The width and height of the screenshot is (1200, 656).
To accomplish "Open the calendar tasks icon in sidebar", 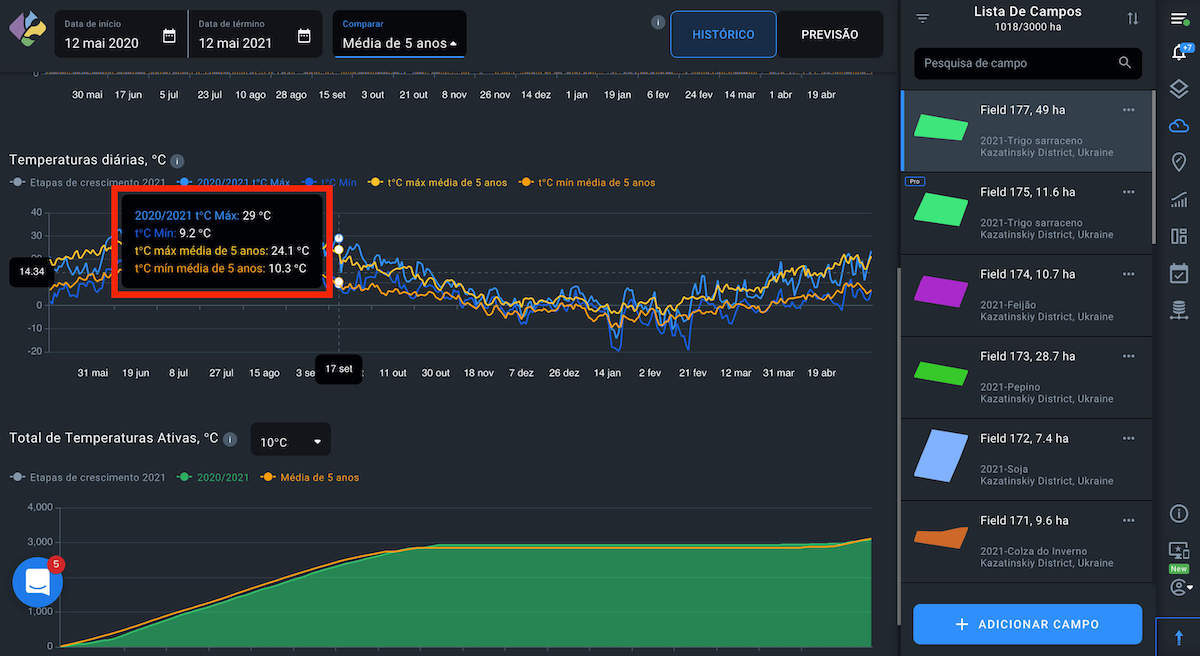I will [1178, 272].
